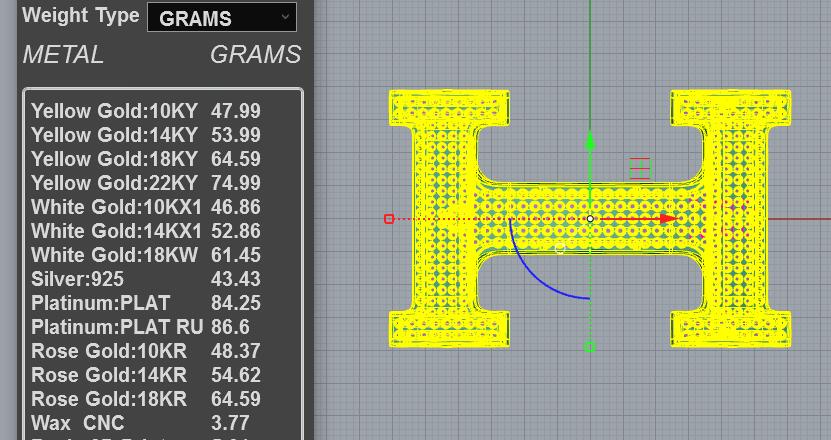
Task: Select the Yellow Gold:18KY row
Action: (146, 159)
